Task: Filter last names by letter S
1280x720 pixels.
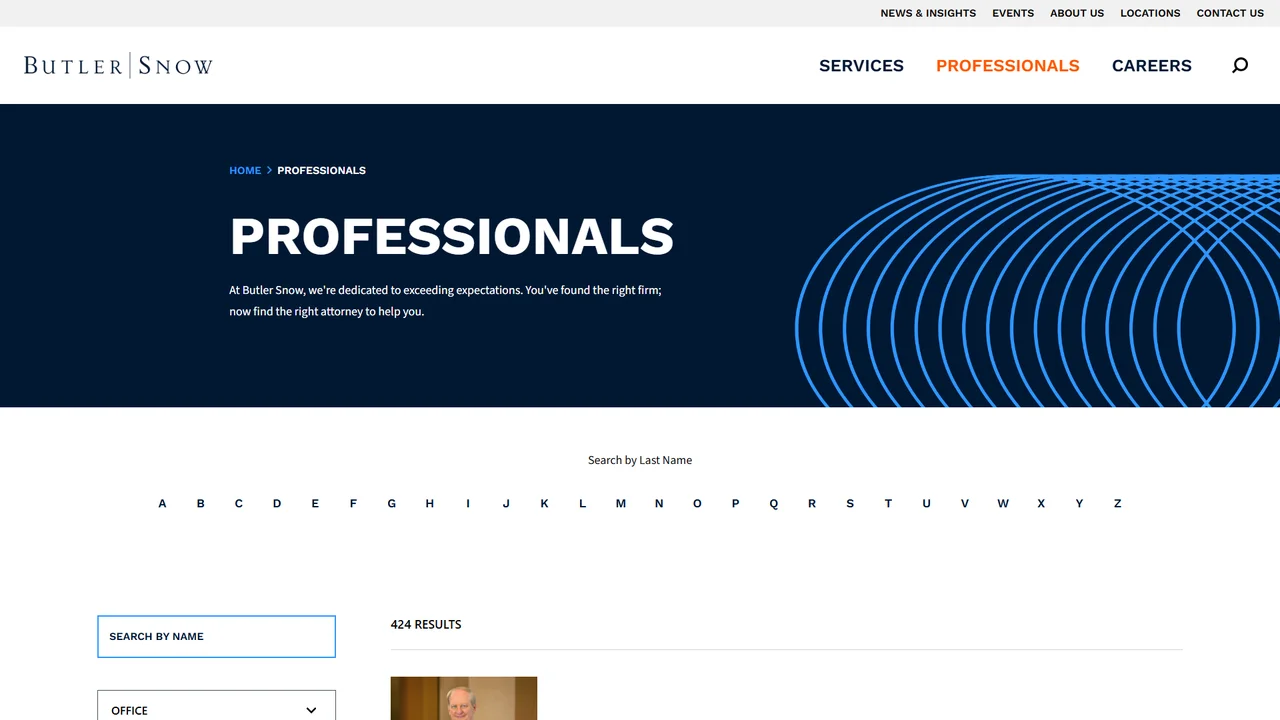Action: (x=850, y=503)
